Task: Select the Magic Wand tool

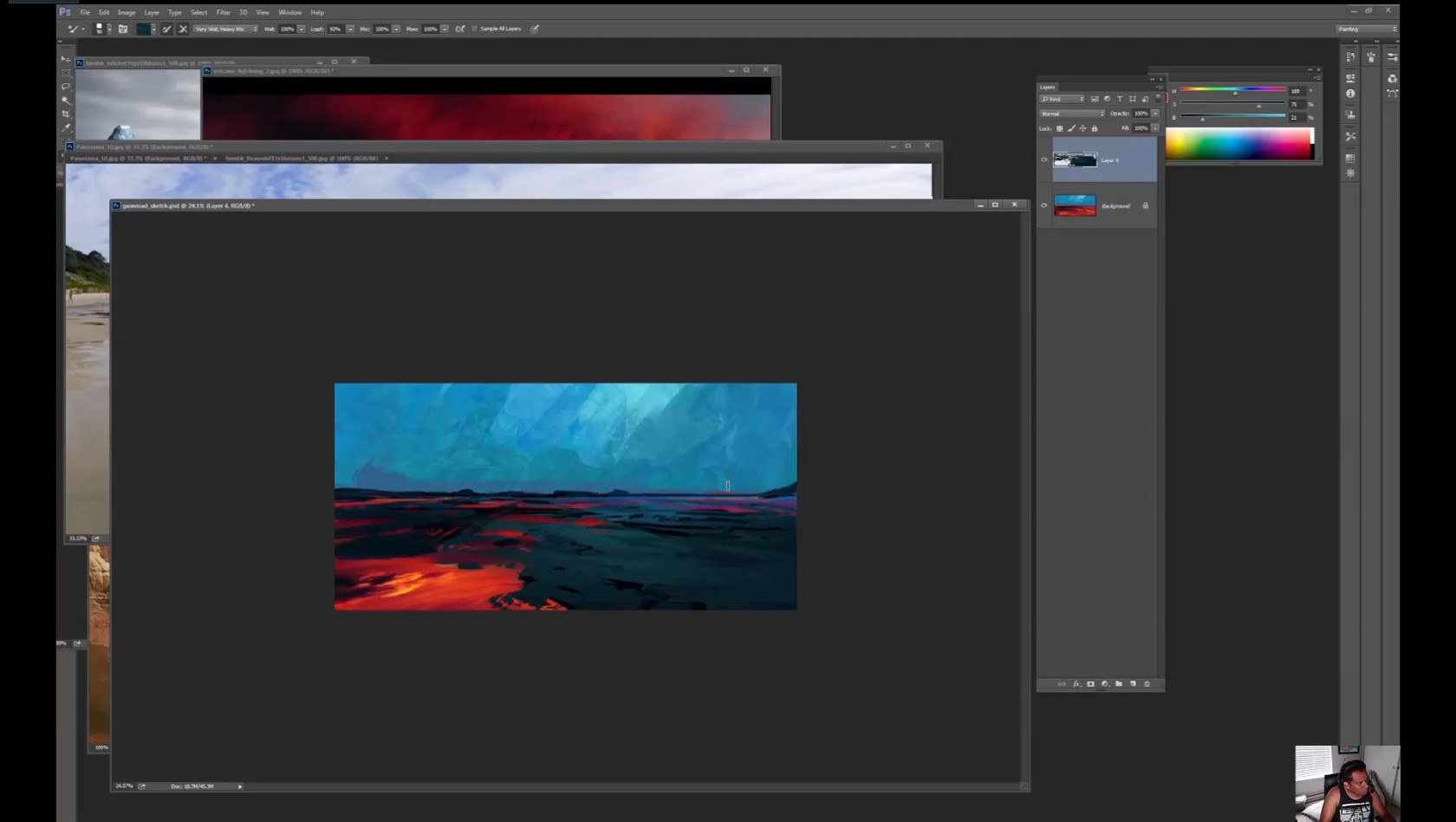Action: [66, 101]
